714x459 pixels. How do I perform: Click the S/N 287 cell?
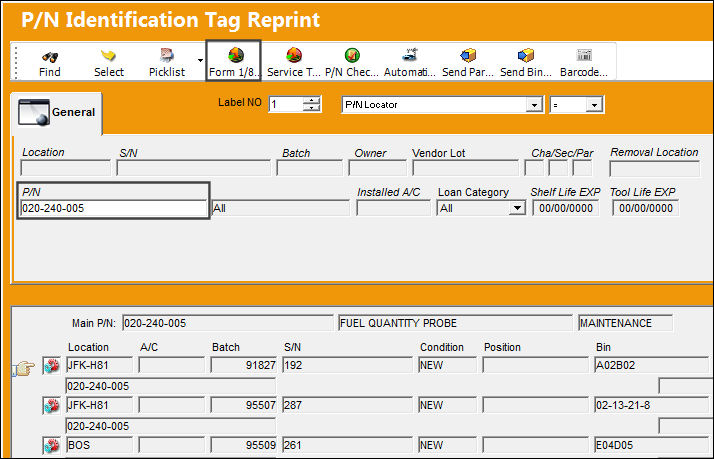[347, 405]
